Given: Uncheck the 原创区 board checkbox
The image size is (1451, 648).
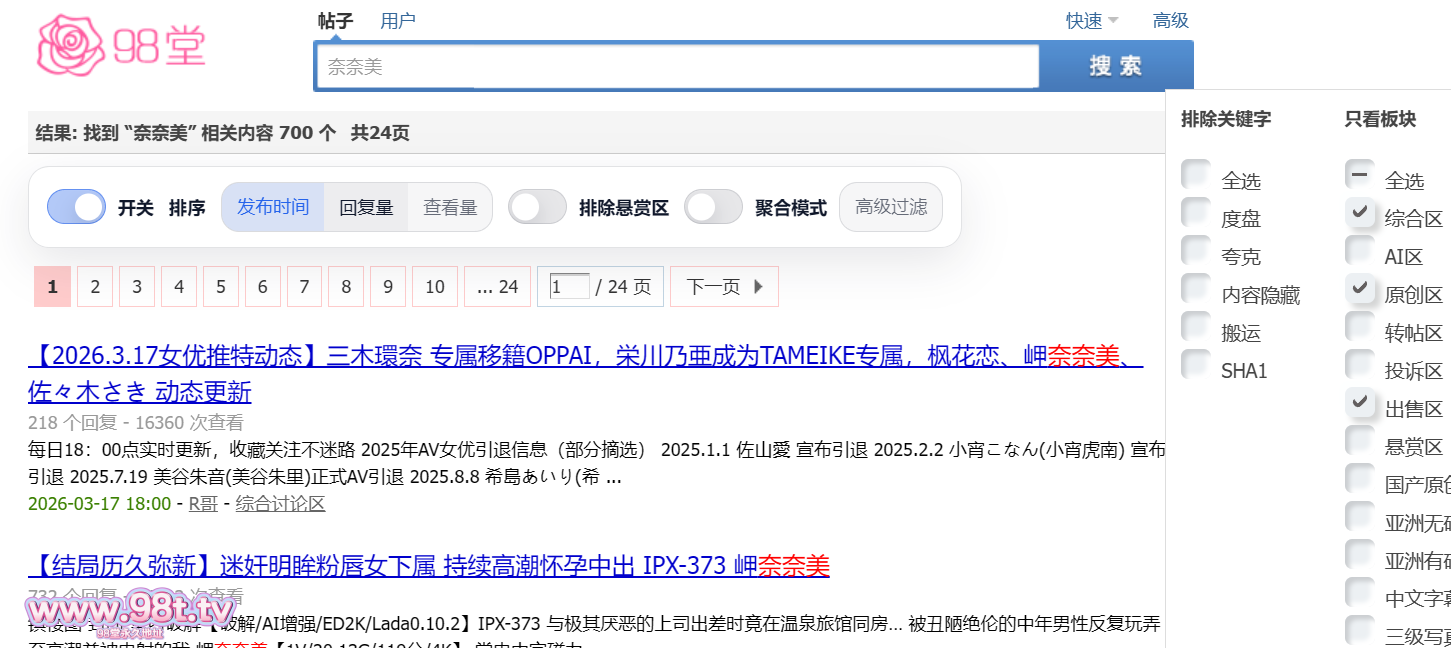Looking at the screenshot, I should click(x=1360, y=289).
